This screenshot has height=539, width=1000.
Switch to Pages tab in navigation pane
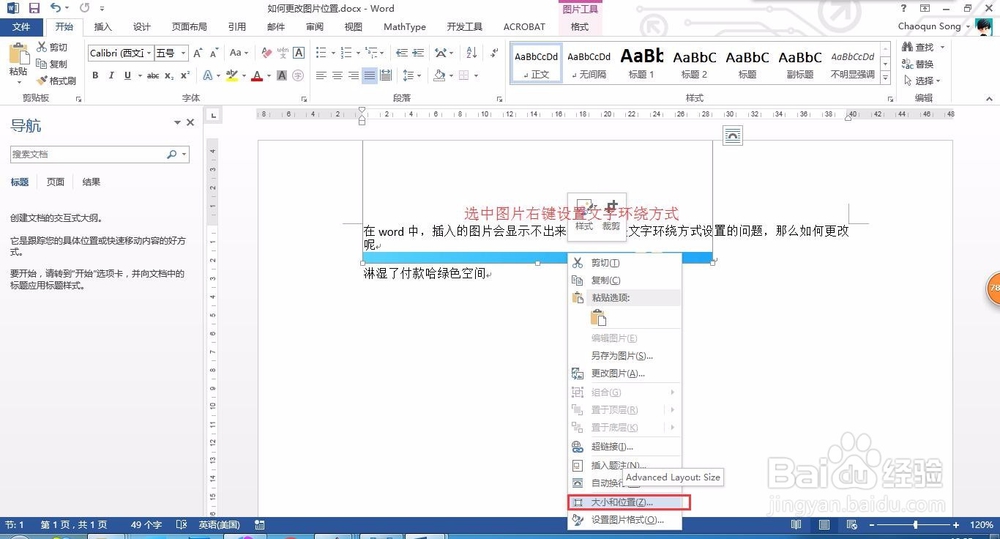click(x=55, y=182)
